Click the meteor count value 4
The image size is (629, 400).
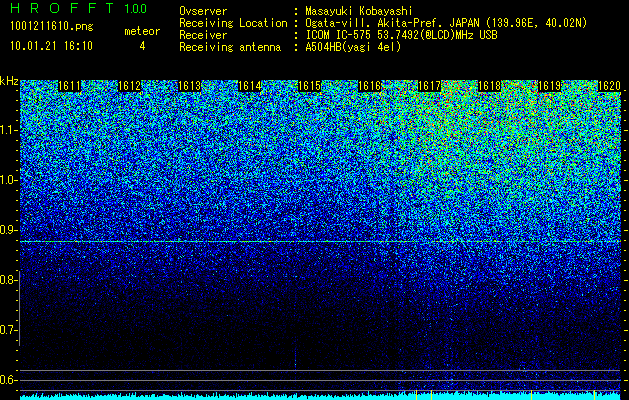pyautogui.click(x=142, y=46)
